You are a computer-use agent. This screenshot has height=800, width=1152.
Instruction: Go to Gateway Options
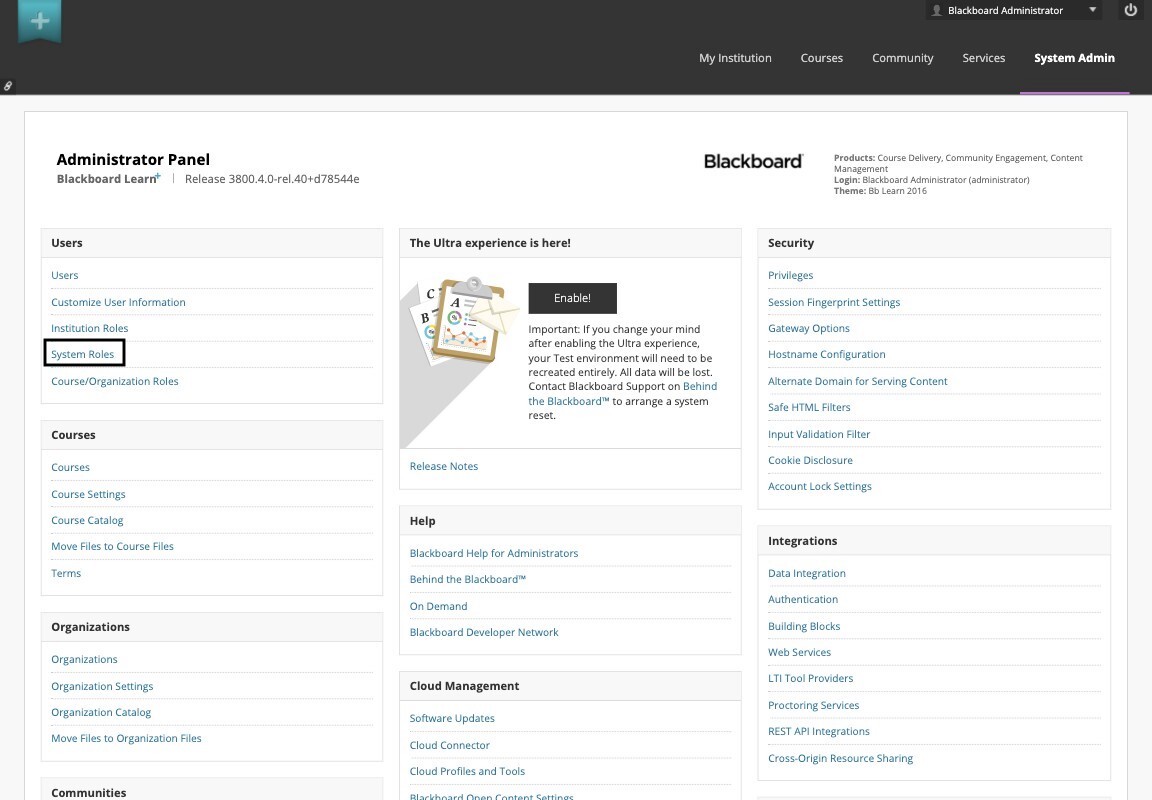pos(809,328)
